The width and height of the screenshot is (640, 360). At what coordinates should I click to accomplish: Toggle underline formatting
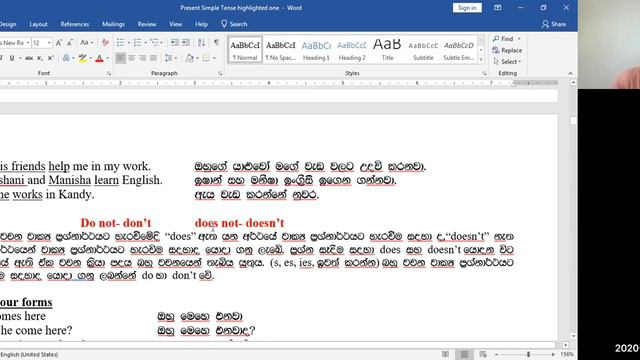[12, 58]
